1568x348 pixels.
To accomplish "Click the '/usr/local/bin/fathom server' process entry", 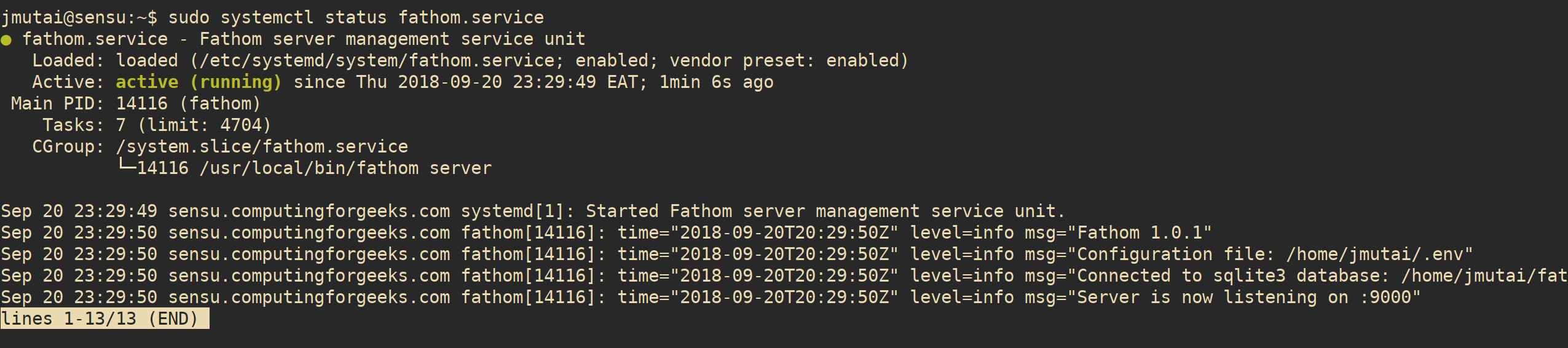I will tap(345, 168).
